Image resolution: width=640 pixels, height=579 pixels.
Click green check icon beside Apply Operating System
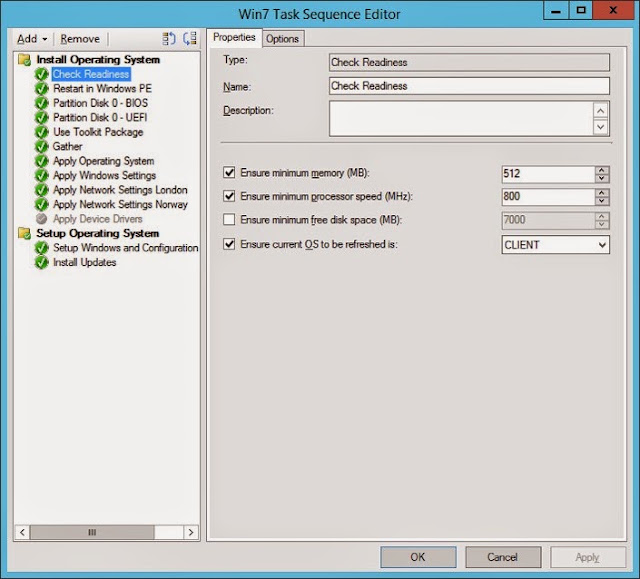(x=41, y=161)
